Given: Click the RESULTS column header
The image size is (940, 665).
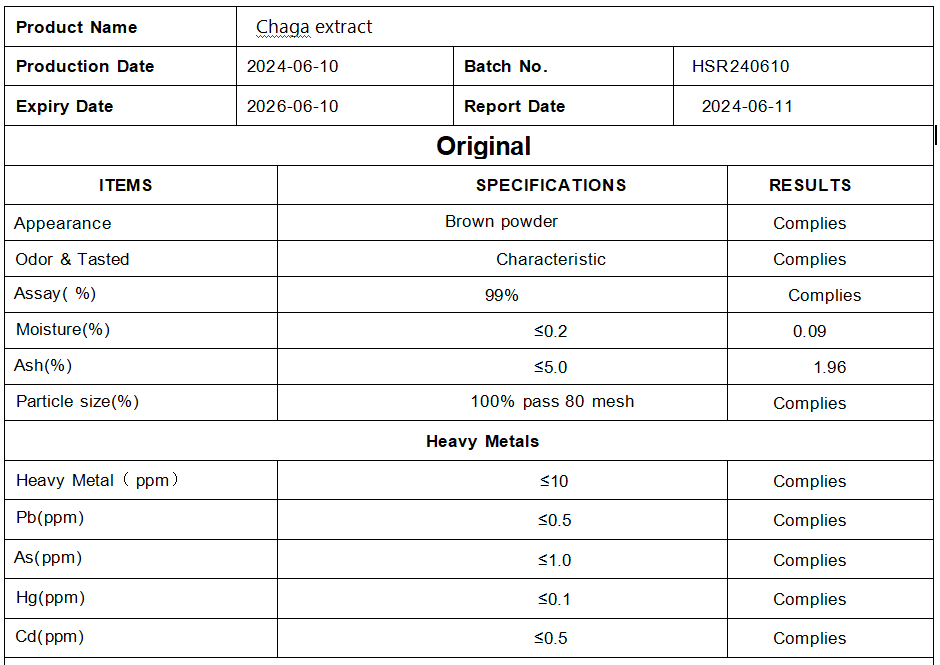Looking at the screenshot, I should (x=810, y=185).
